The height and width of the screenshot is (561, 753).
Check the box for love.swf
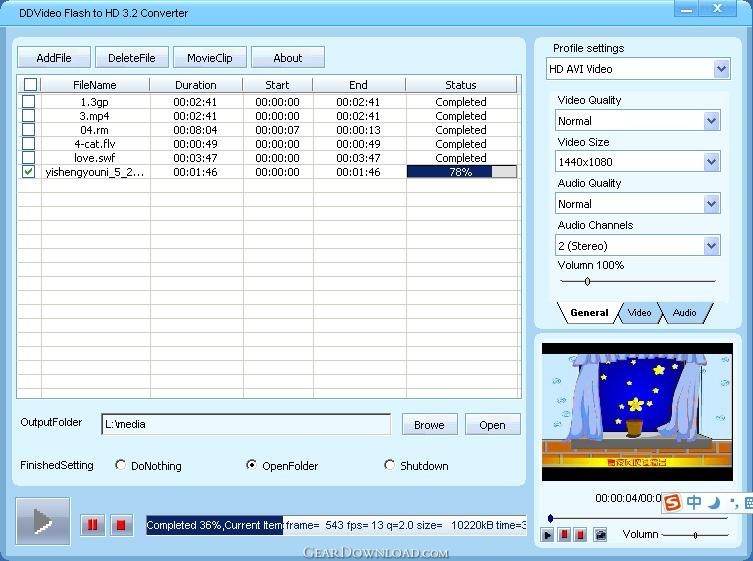[x=28, y=157]
